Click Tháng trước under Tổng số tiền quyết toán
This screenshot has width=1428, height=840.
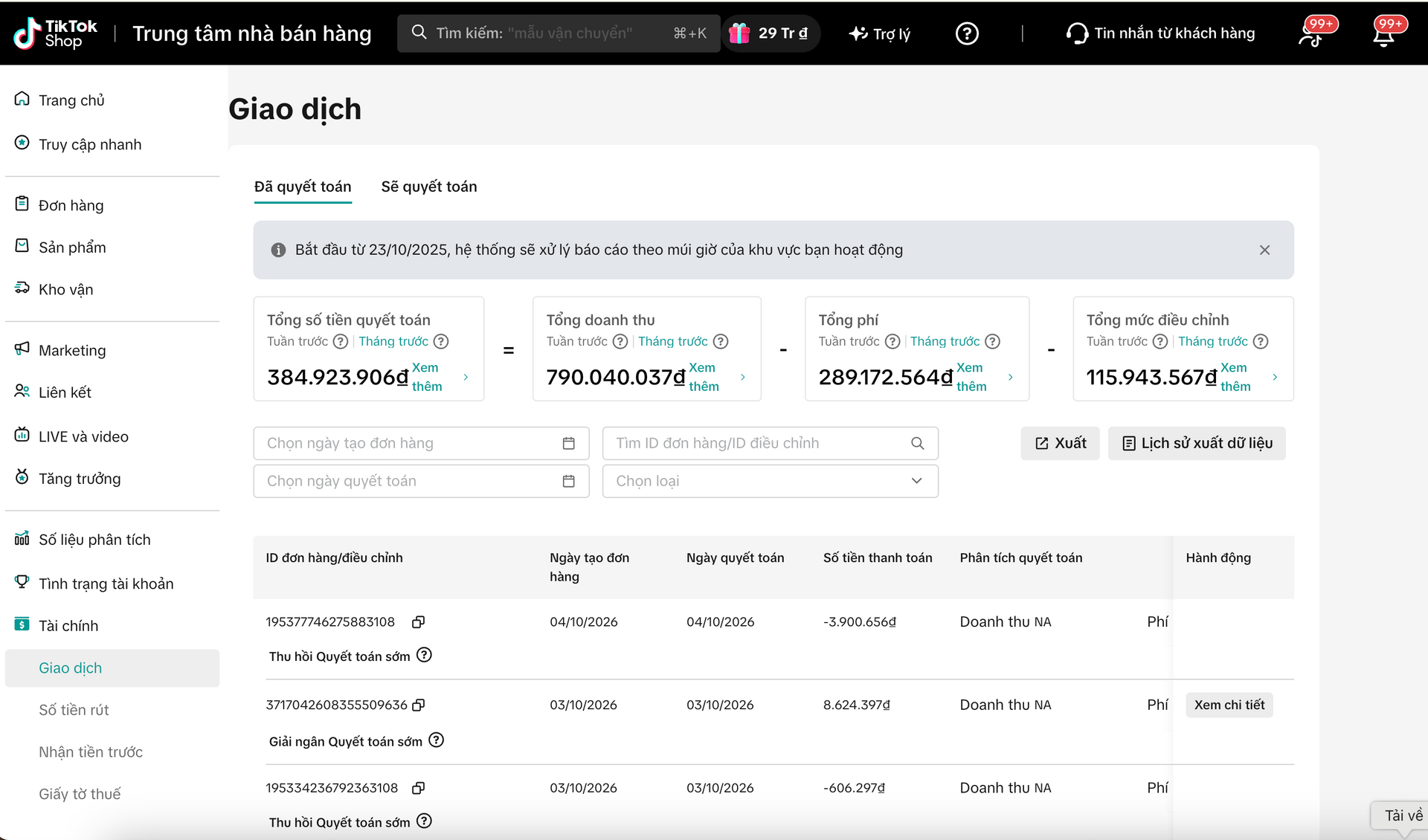393,341
